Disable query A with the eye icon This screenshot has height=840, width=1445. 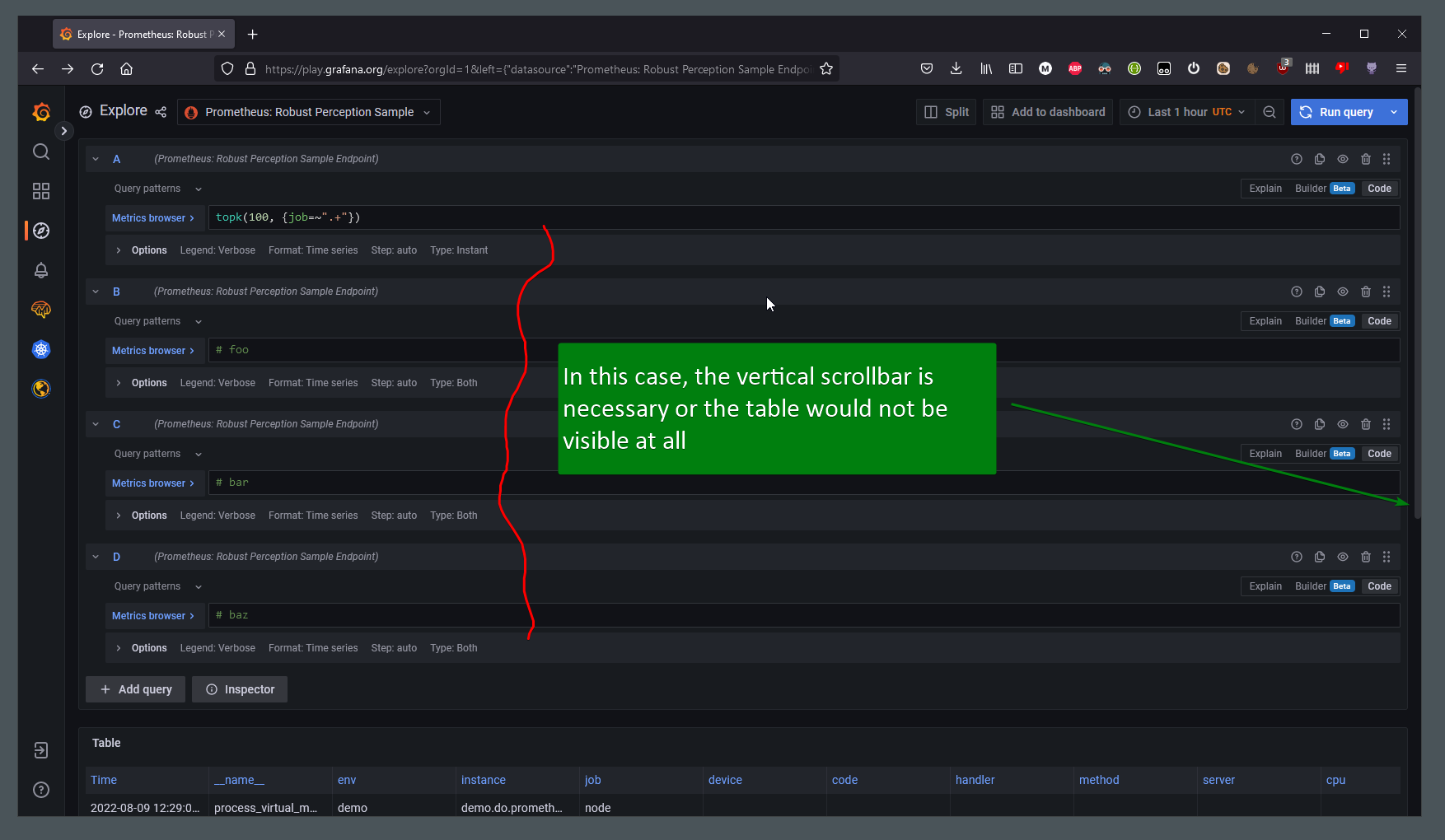click(x=1343, y=159)
